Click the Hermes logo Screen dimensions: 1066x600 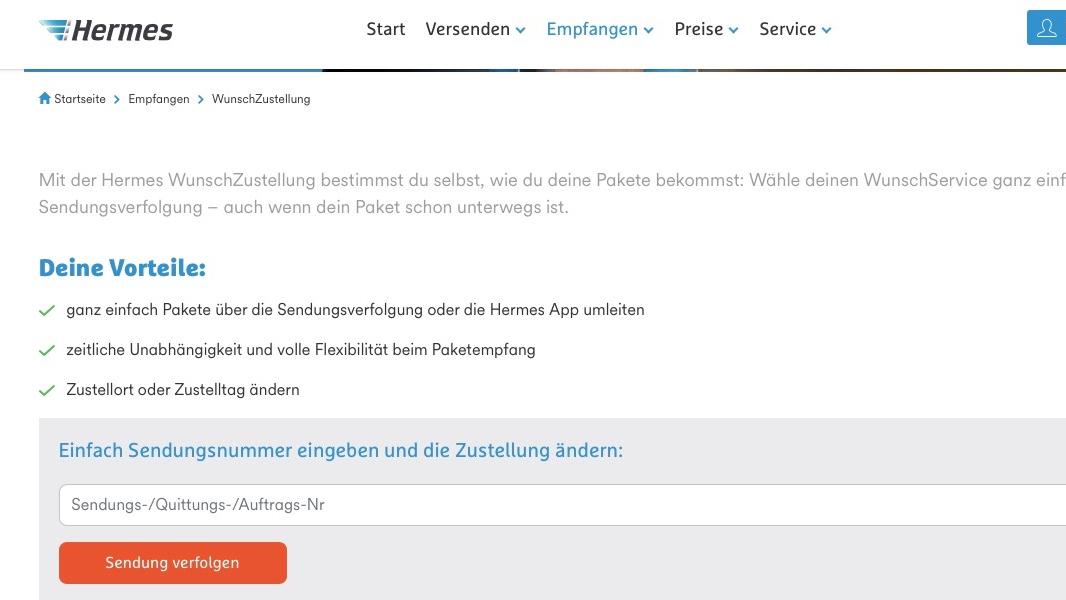(x=105, y=30)
